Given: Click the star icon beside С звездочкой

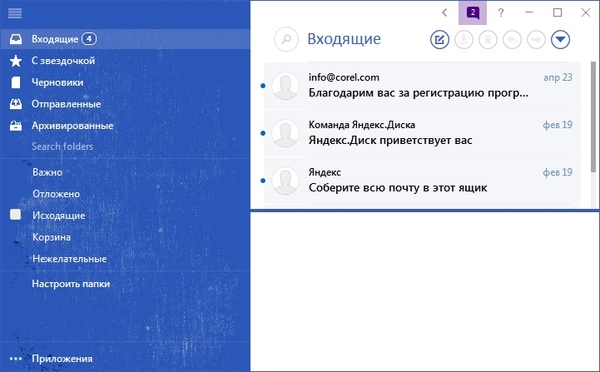Looking at the screenshot, I should click(x=16, y=60).
